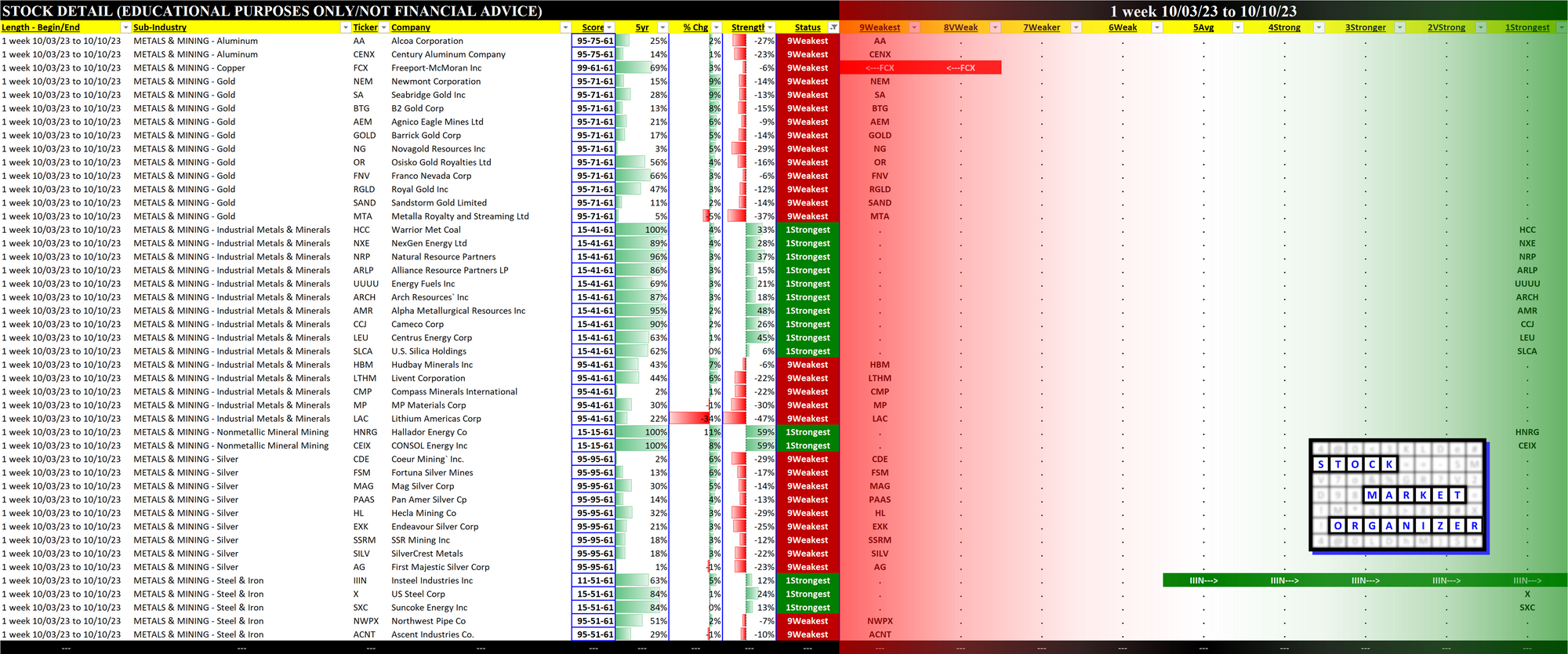Open the Sub-Industry filter dropdown arrow
The width and height of the screenshot is (1568, 654).
[346, 27]
